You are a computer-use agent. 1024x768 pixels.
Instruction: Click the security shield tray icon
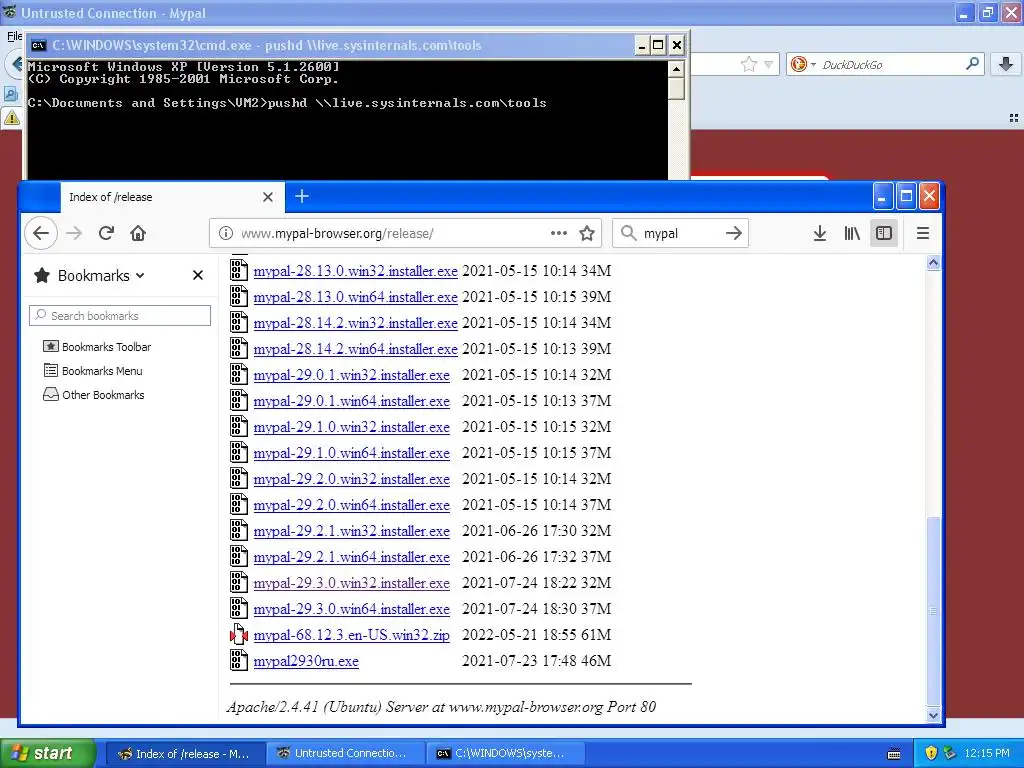tap(931, 753)
